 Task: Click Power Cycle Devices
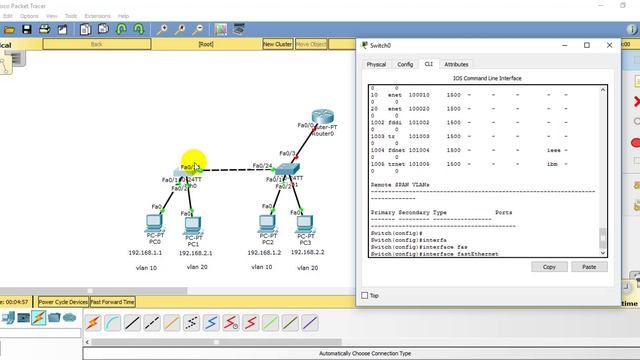(63, 302)
